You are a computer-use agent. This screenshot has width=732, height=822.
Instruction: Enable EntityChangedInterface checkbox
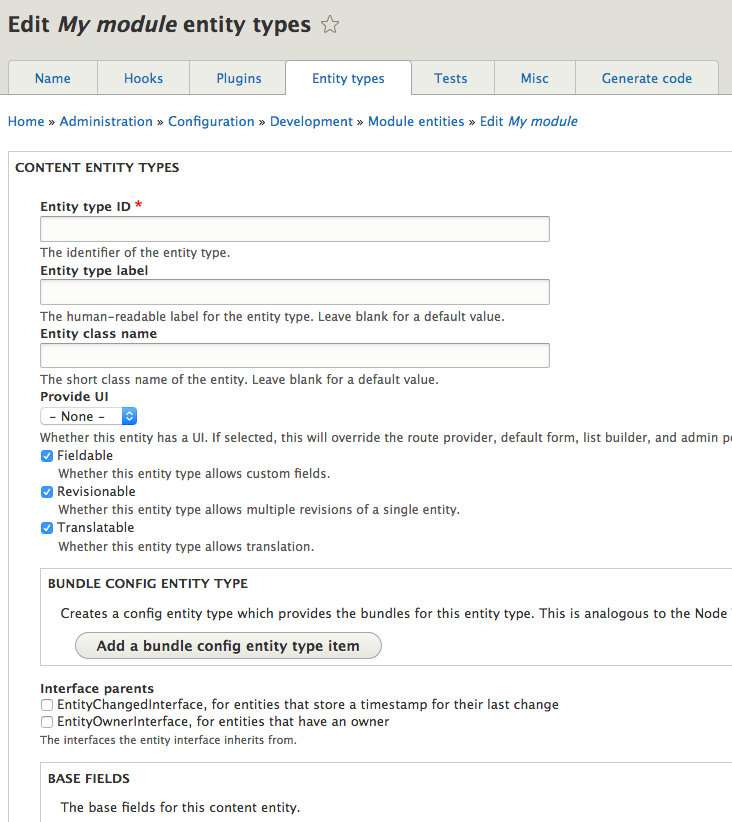[47, 705]
